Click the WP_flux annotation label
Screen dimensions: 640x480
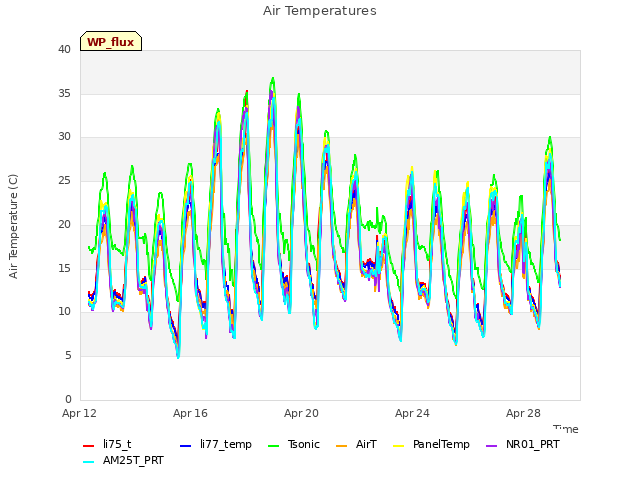tap(111, 41)
